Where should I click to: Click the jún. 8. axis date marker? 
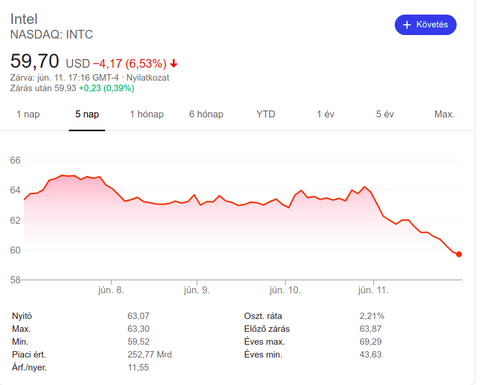click(111, 290)
